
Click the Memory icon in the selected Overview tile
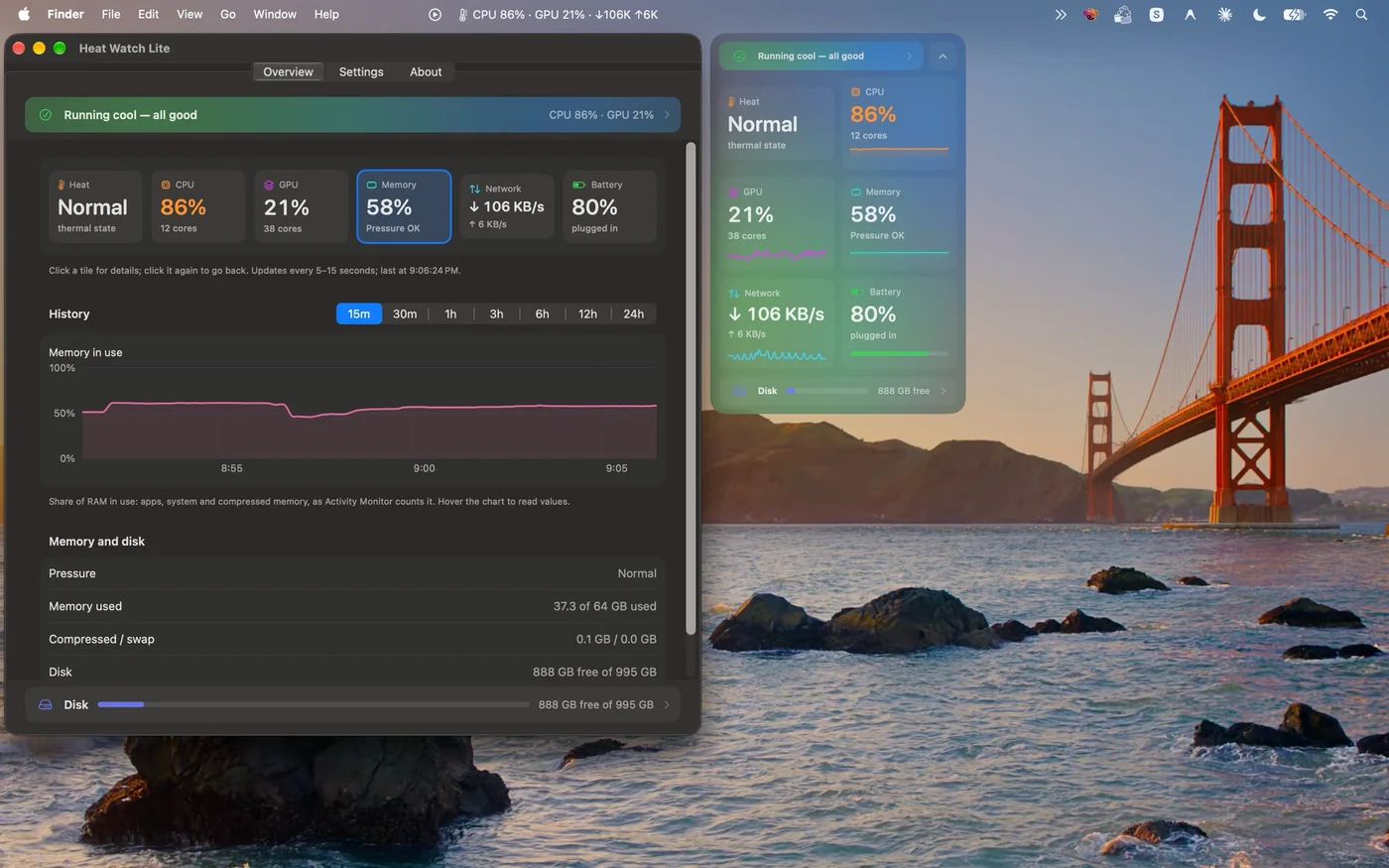tap(372, 185)
